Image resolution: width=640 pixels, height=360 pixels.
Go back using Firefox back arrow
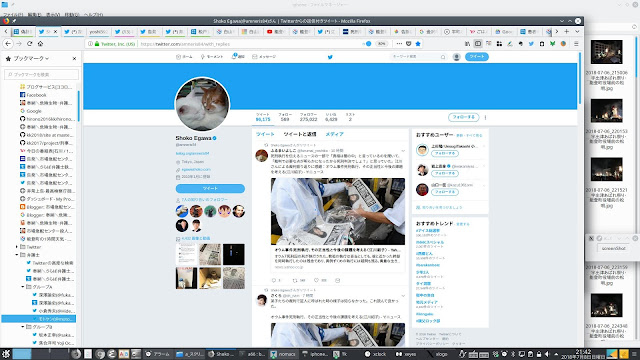[8, 44]
